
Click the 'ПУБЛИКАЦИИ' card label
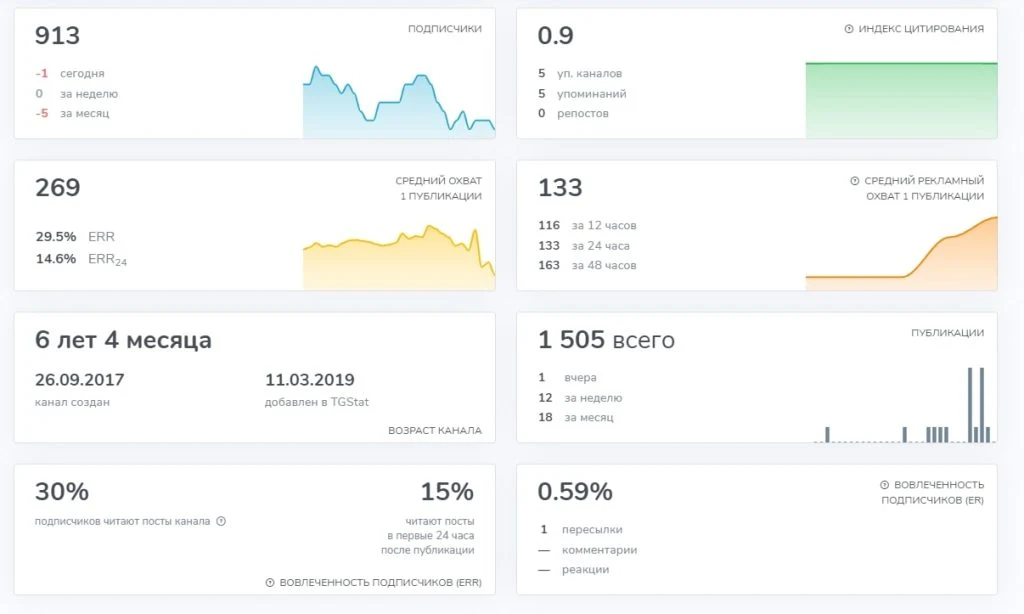[x=948, y=333]
